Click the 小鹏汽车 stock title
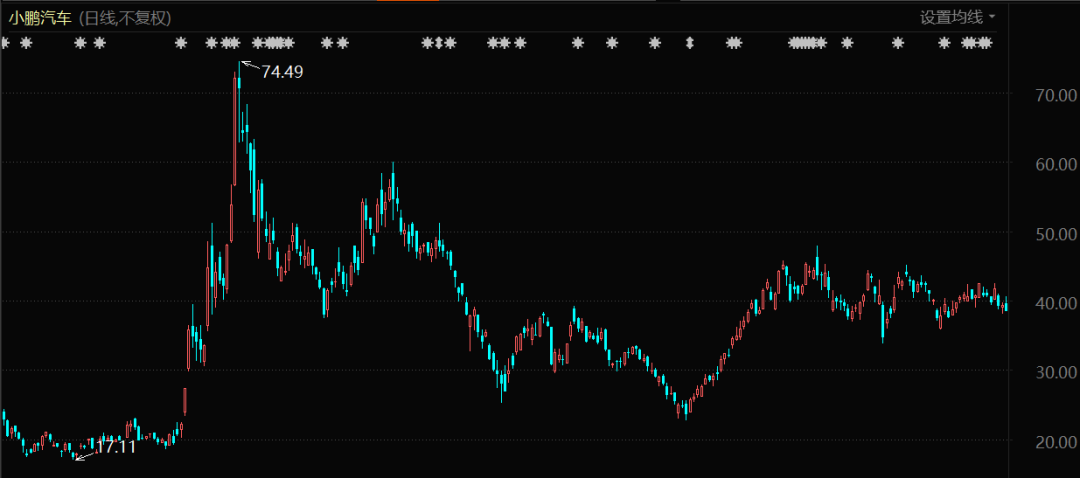 40,18
